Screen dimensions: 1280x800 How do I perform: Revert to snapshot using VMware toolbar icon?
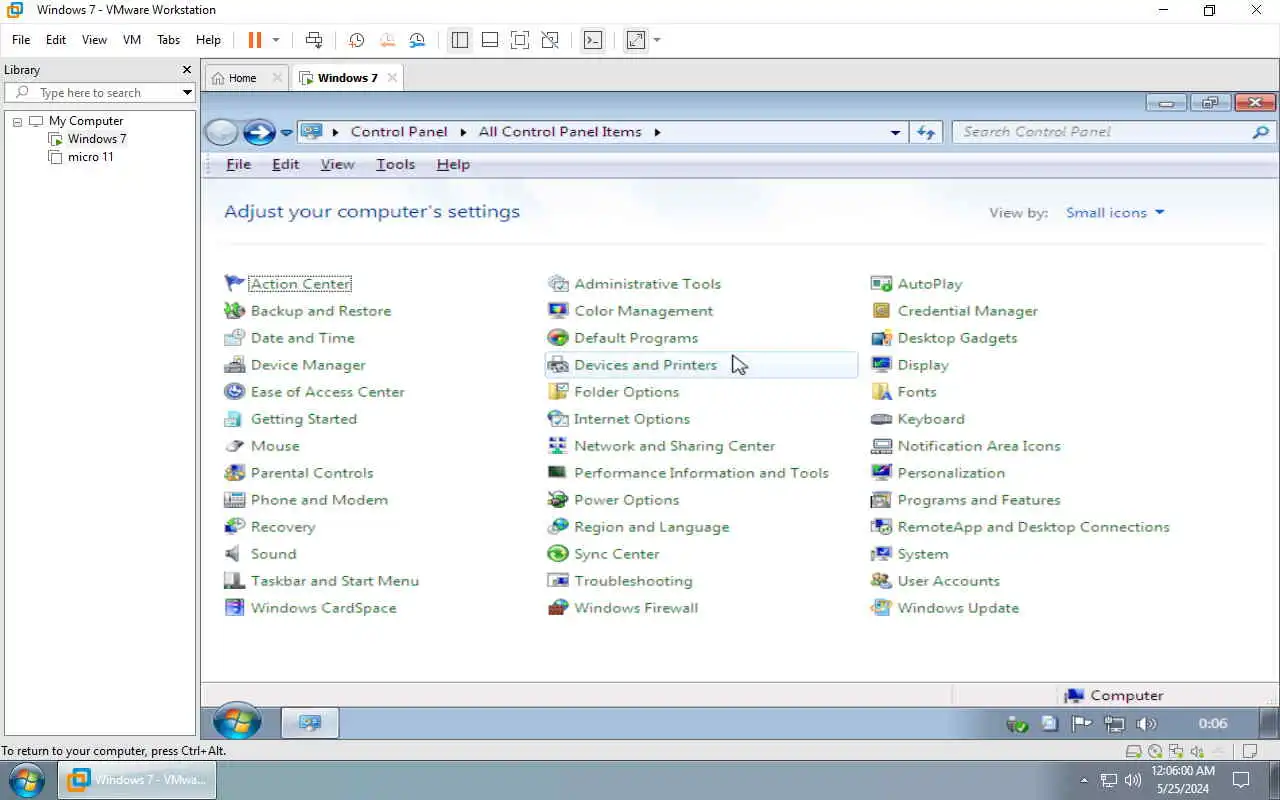pos(387,40)
